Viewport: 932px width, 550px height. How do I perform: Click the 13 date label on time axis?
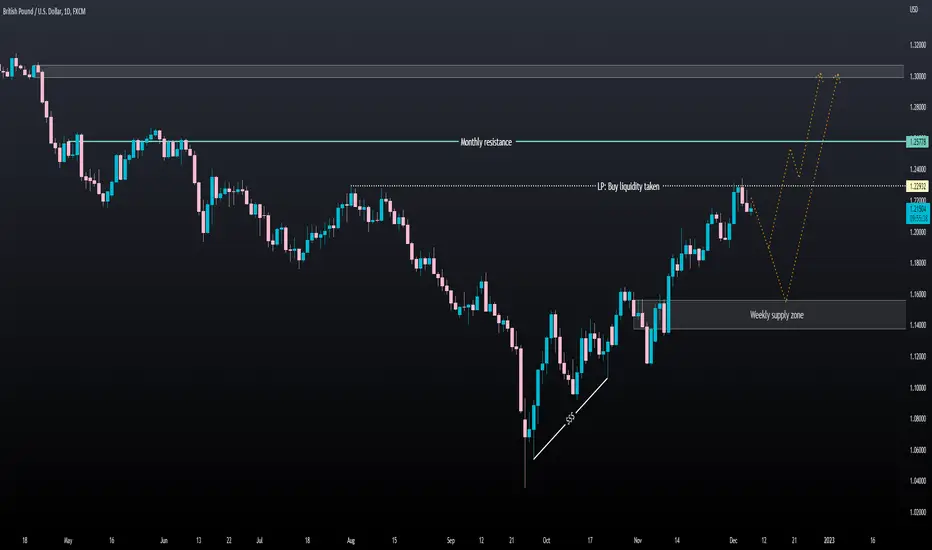199,540
